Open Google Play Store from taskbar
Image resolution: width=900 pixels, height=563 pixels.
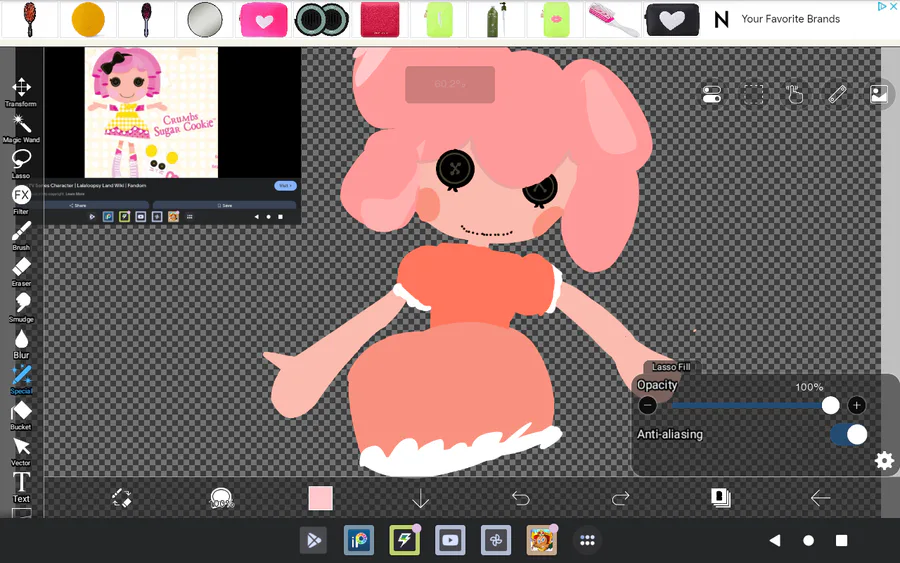pos(313,540)
